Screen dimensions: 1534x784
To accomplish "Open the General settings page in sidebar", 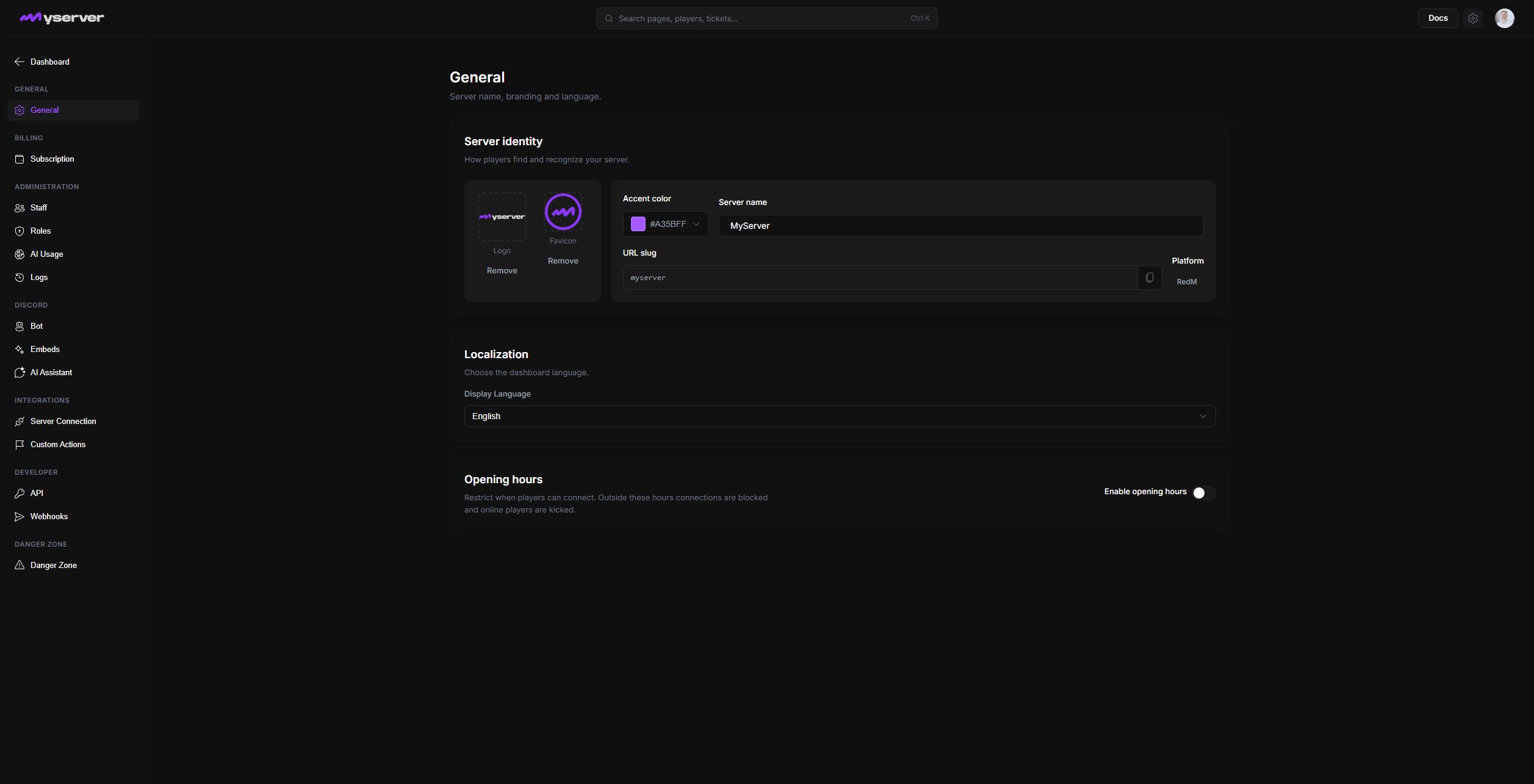I will coord(73,110).
